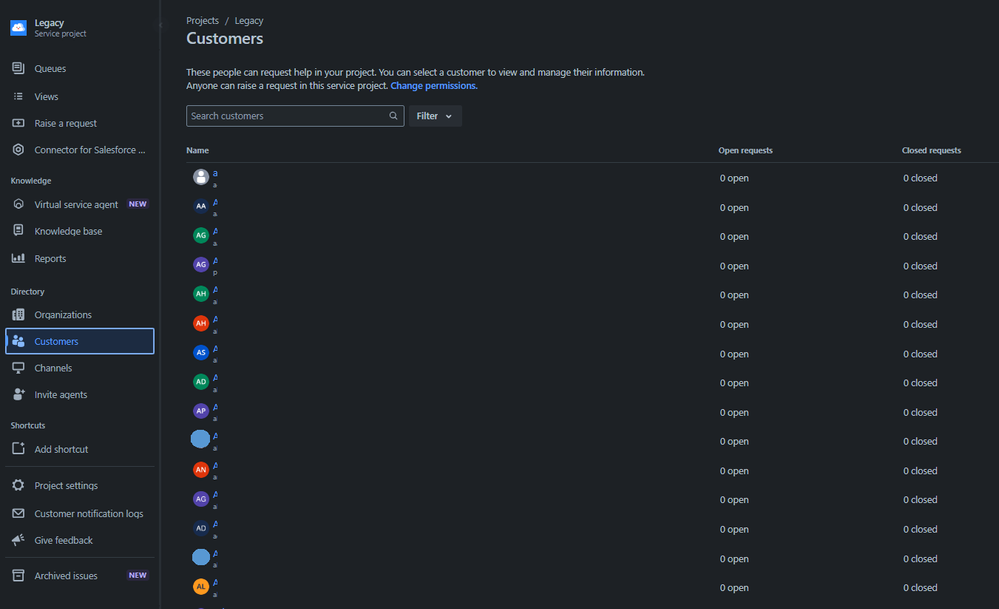
Task: Open the Archived issues entry with NEW badge
Action: (65, 575)
